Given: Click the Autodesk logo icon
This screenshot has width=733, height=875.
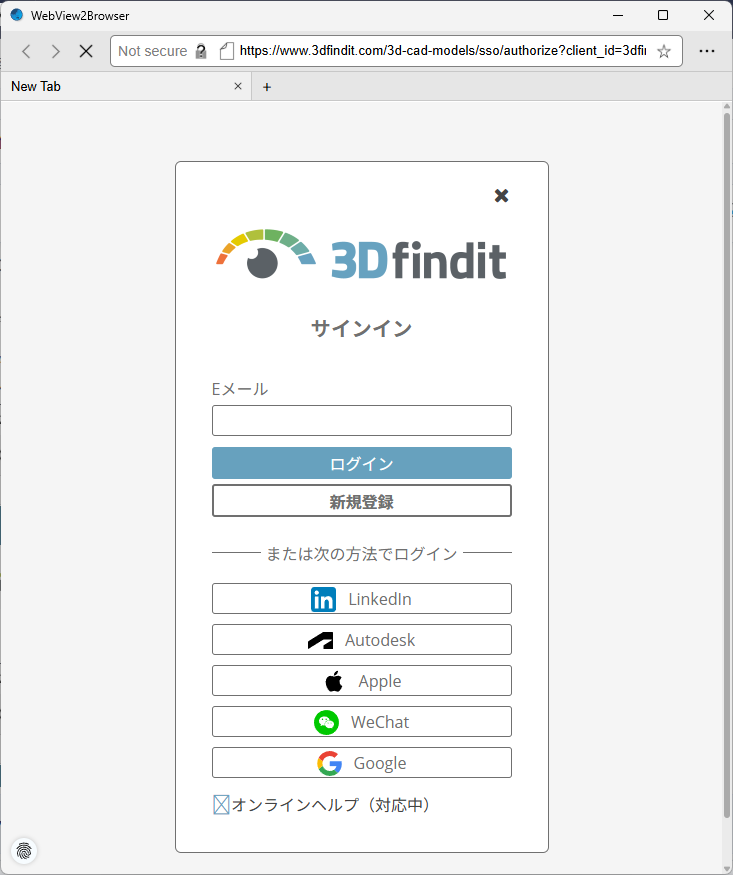Looking at the screenshot, I should click(321, 640).
